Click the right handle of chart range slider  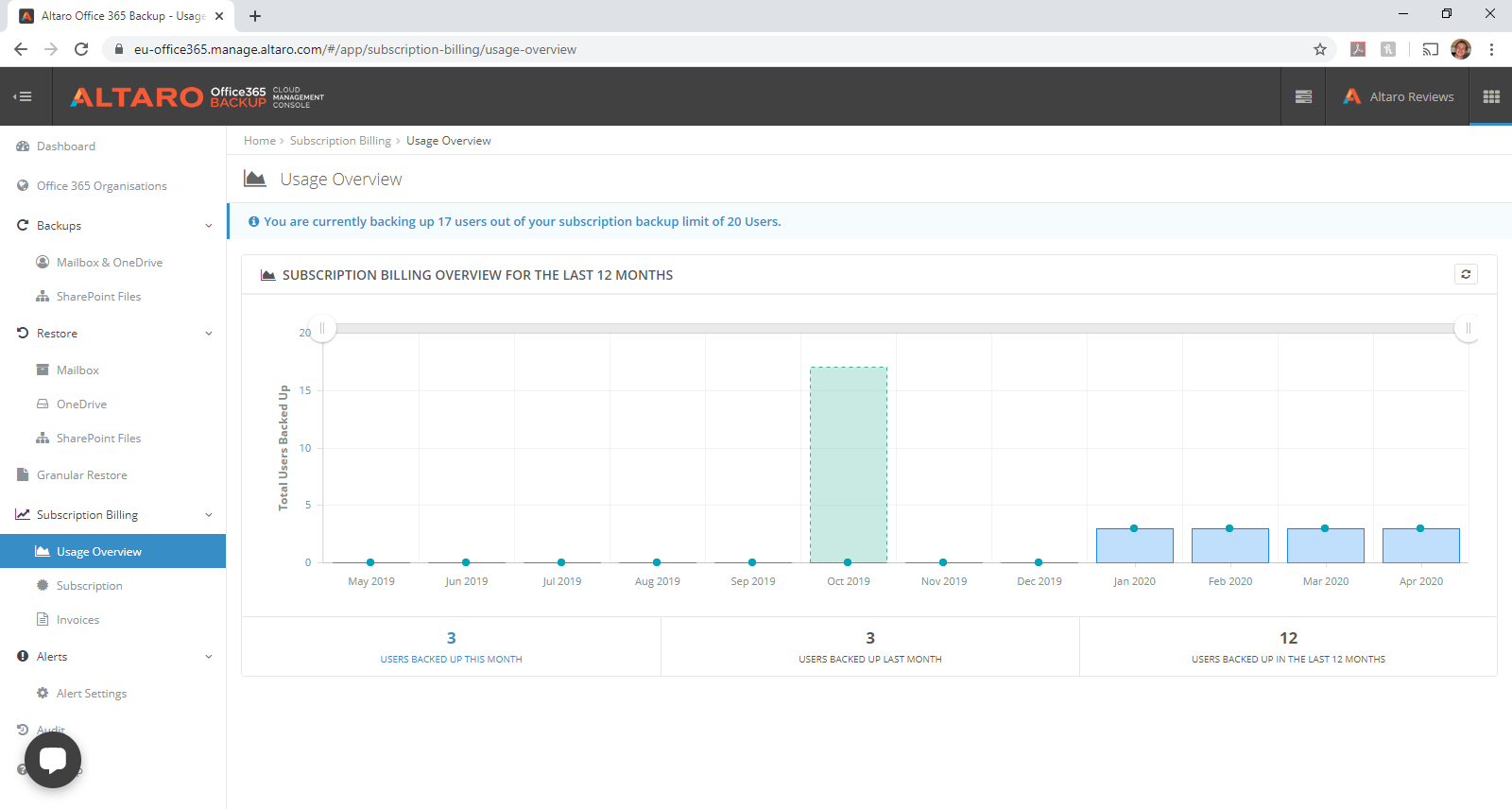point(1468,328)
